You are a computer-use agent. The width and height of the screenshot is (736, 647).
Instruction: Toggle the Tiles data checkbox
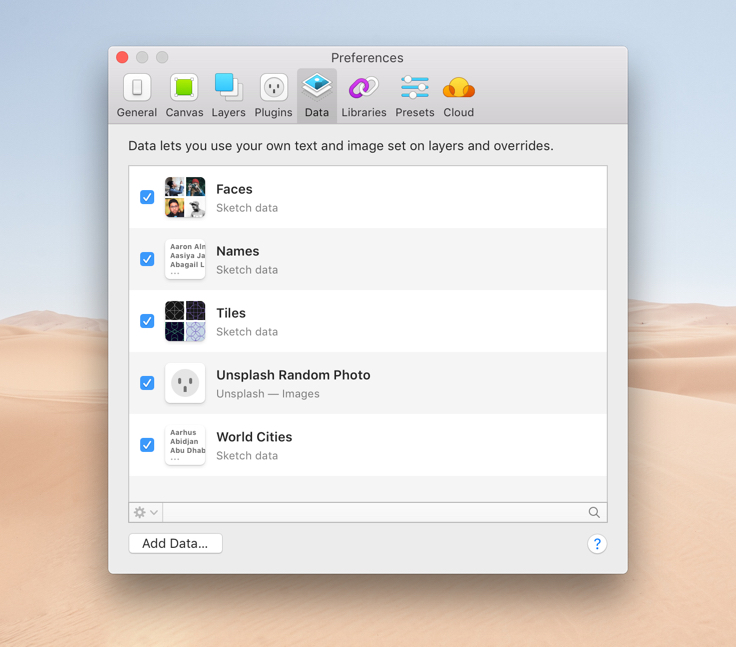pos(147,321)
